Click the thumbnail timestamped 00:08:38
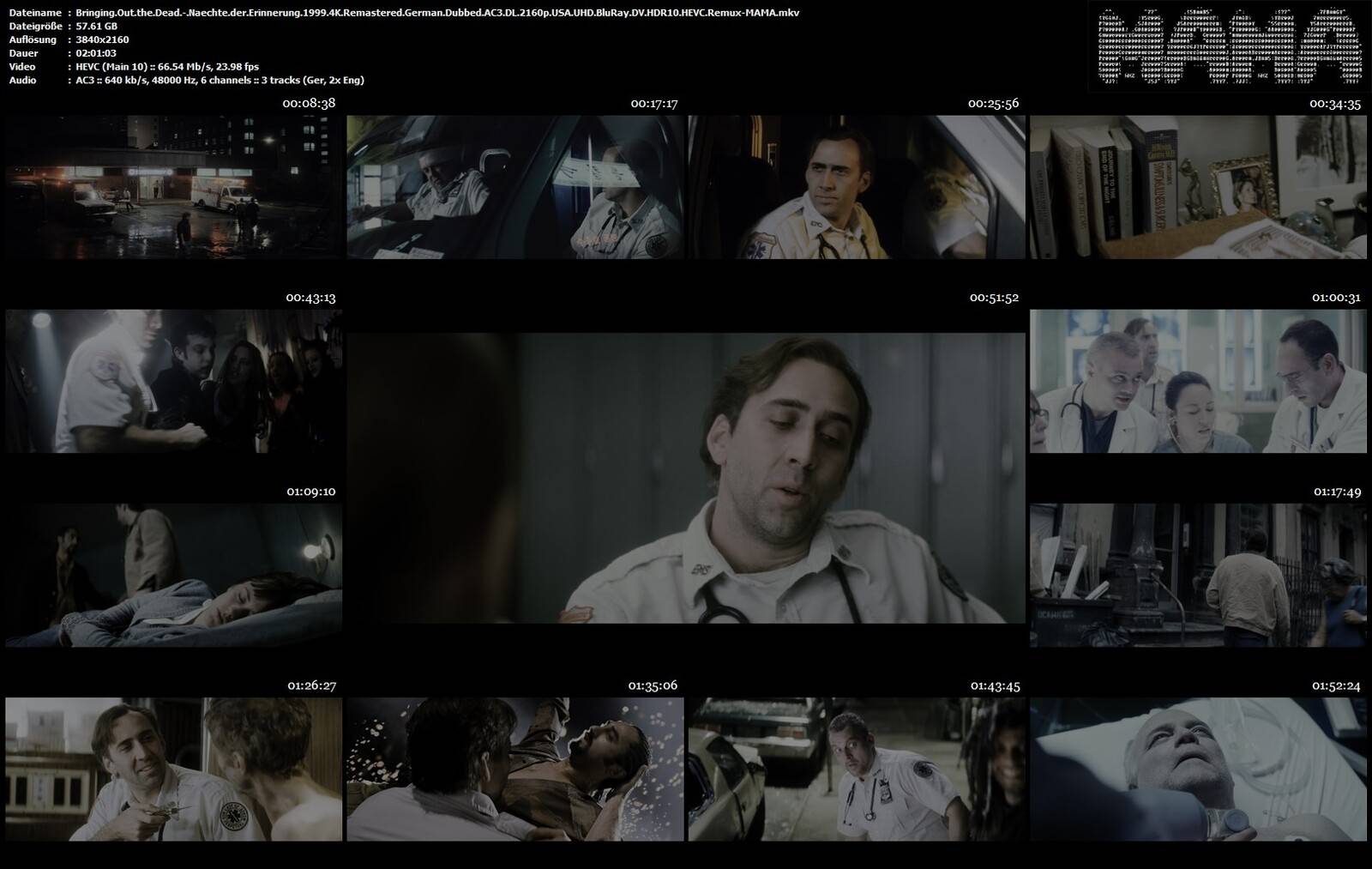Image resolution: width=1372 pixels, height=869 pixels. pyautogui.click(x=173, y=187)
